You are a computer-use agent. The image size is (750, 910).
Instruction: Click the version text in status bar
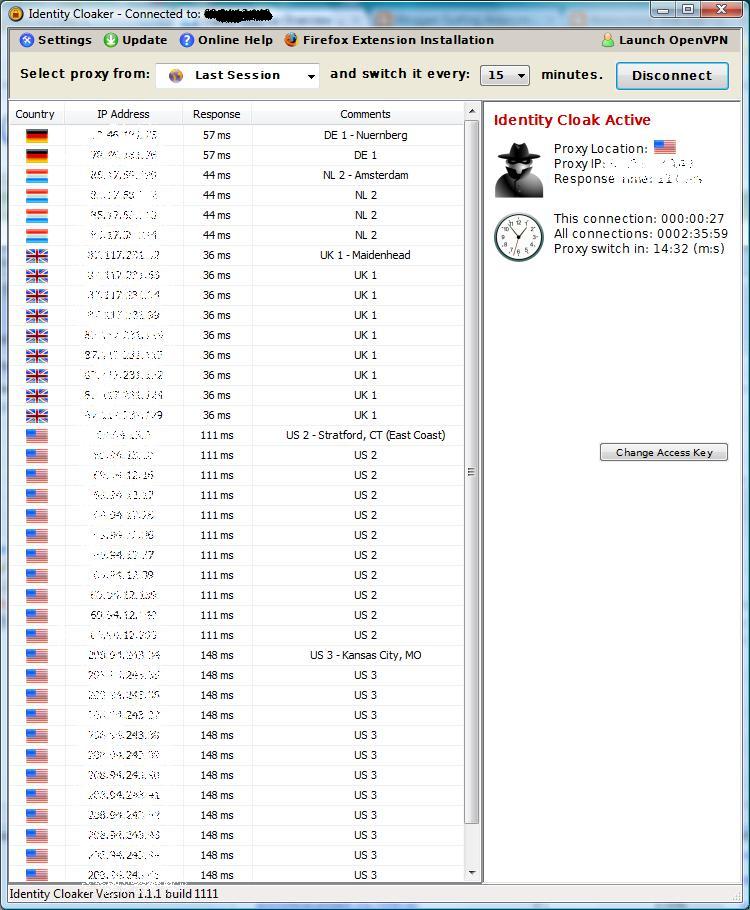point(114,894)
